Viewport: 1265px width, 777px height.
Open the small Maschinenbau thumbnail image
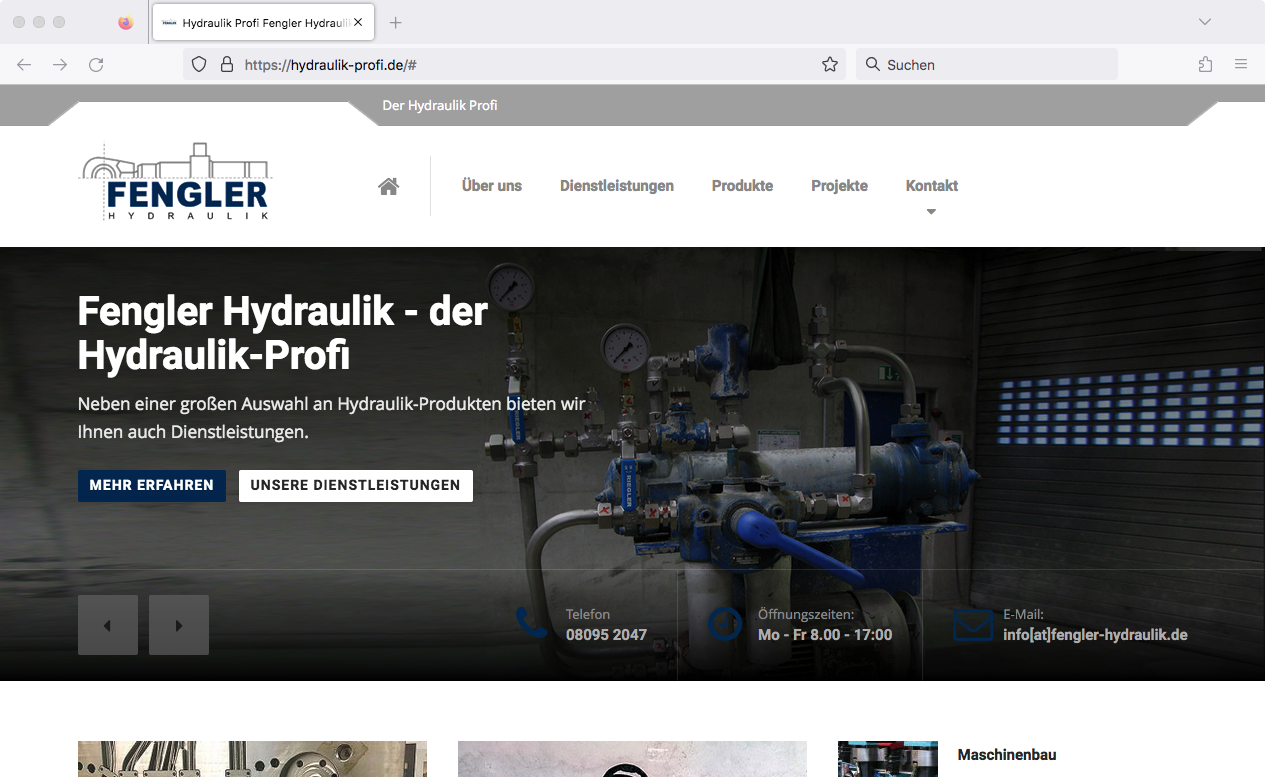tap(888, 759)
